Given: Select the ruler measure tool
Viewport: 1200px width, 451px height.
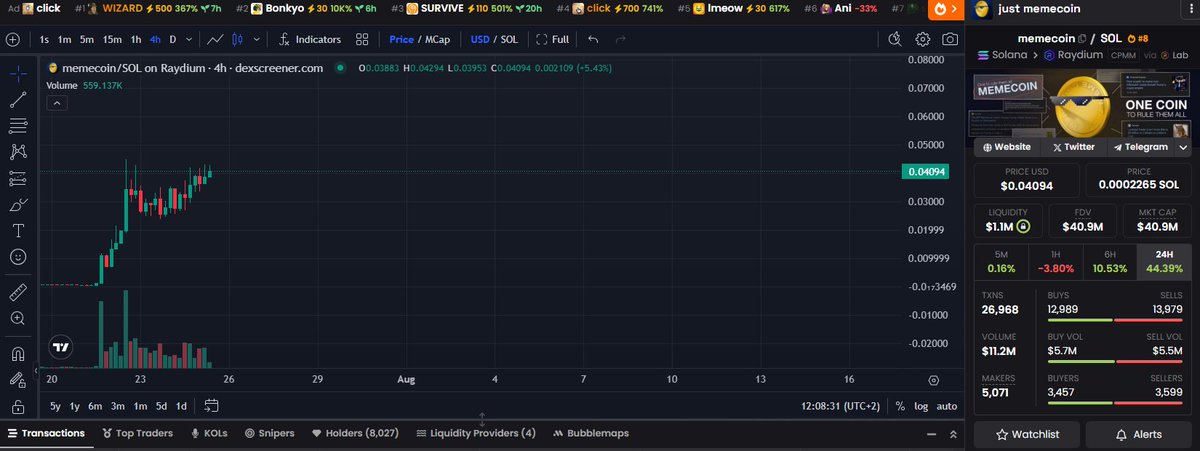Looking at the screenshot, I should click(17, 292).
